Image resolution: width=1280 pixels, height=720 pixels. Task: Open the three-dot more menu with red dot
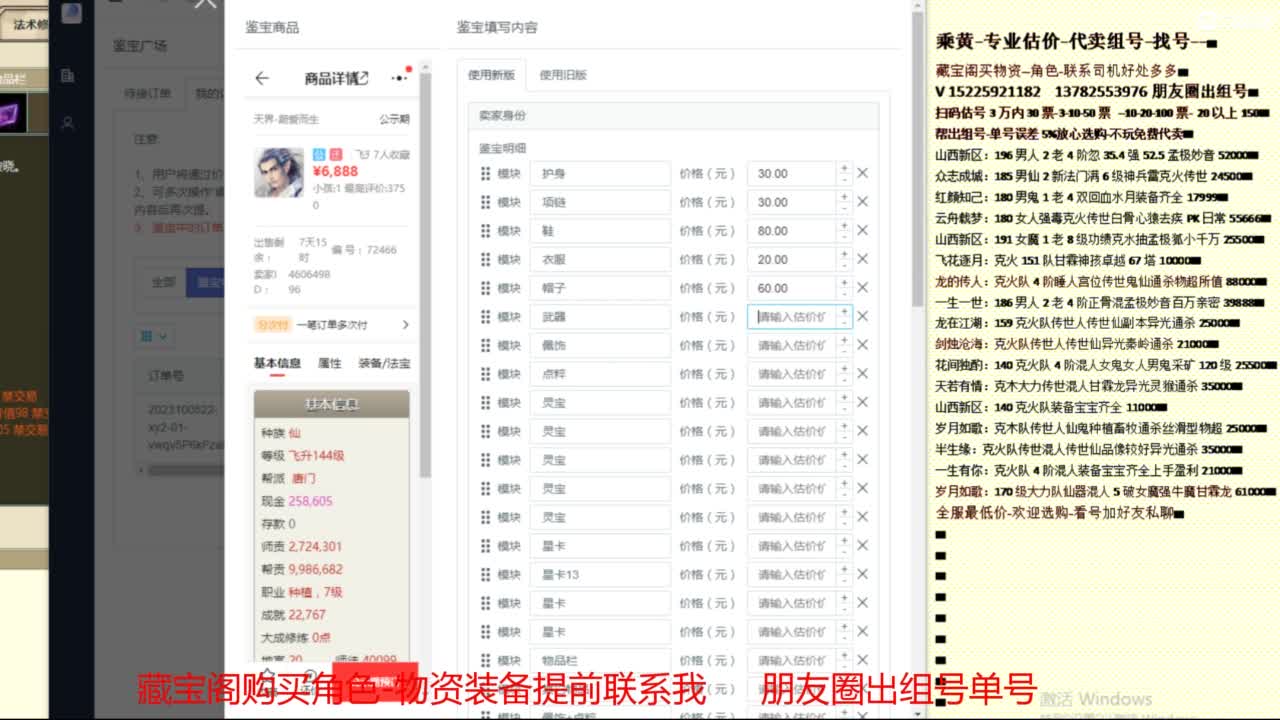pos(400,77)
